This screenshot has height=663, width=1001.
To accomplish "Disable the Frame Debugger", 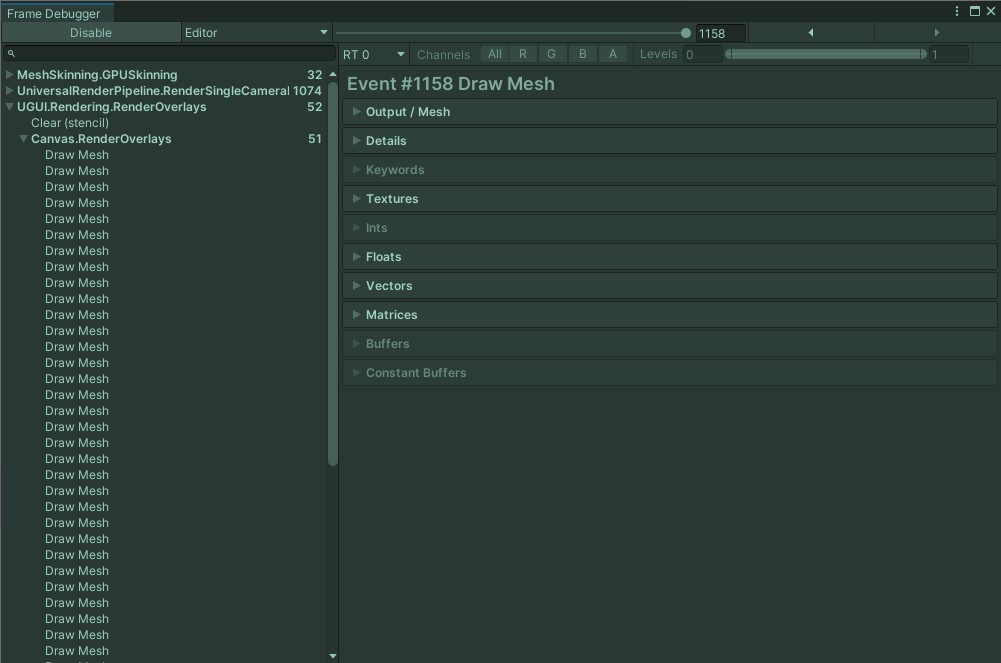I will coord(91,33).
